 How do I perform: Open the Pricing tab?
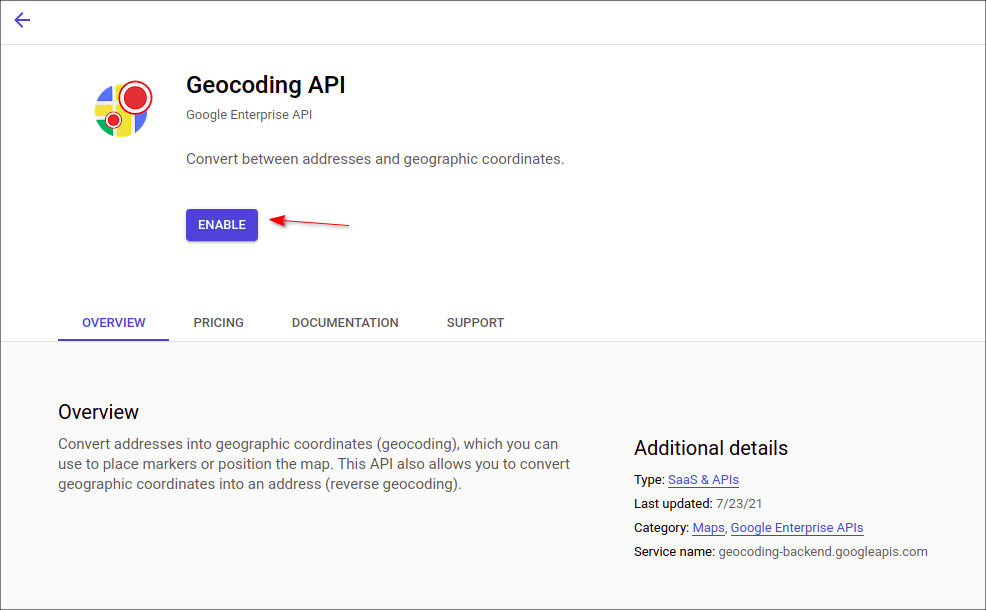218,323
